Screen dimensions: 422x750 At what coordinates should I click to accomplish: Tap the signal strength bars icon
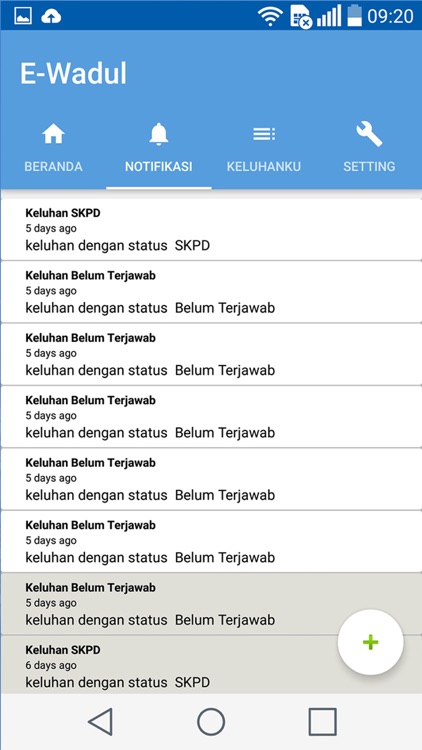coord(329,16)
